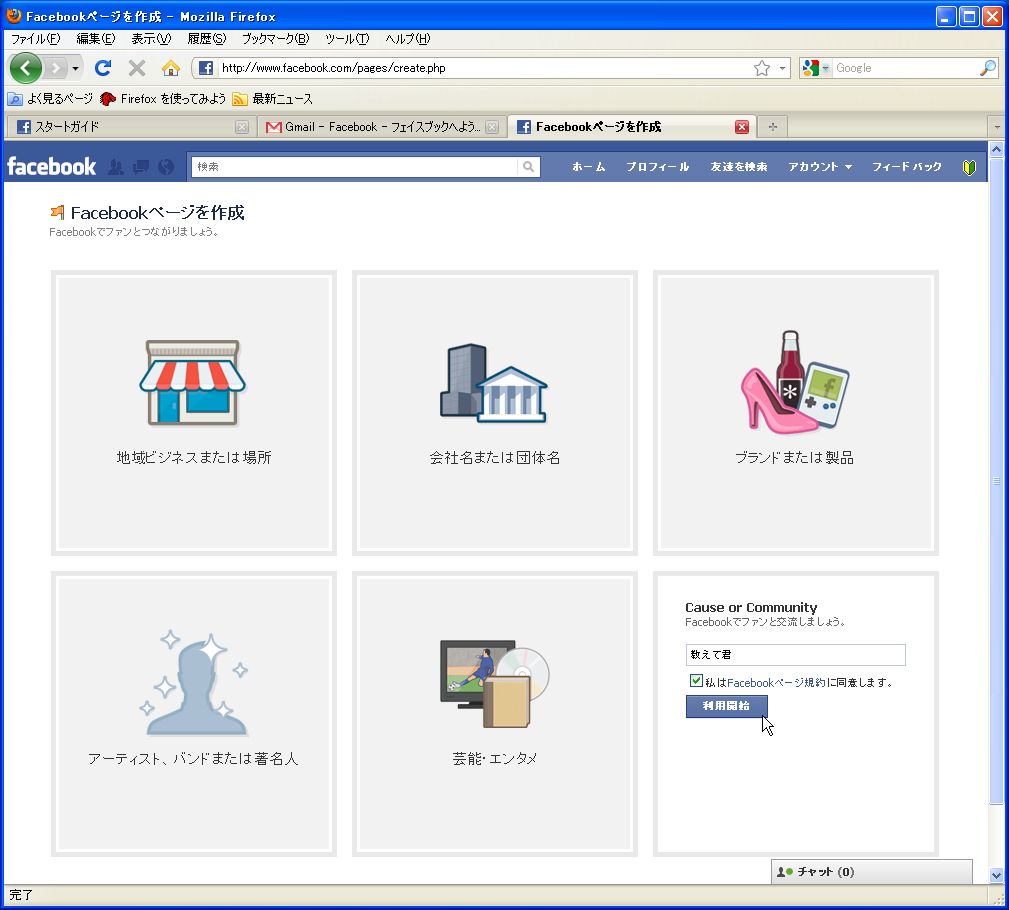Open the ツール(T) menu
This screenshot has width=1009, height=910.
point(347,39)
